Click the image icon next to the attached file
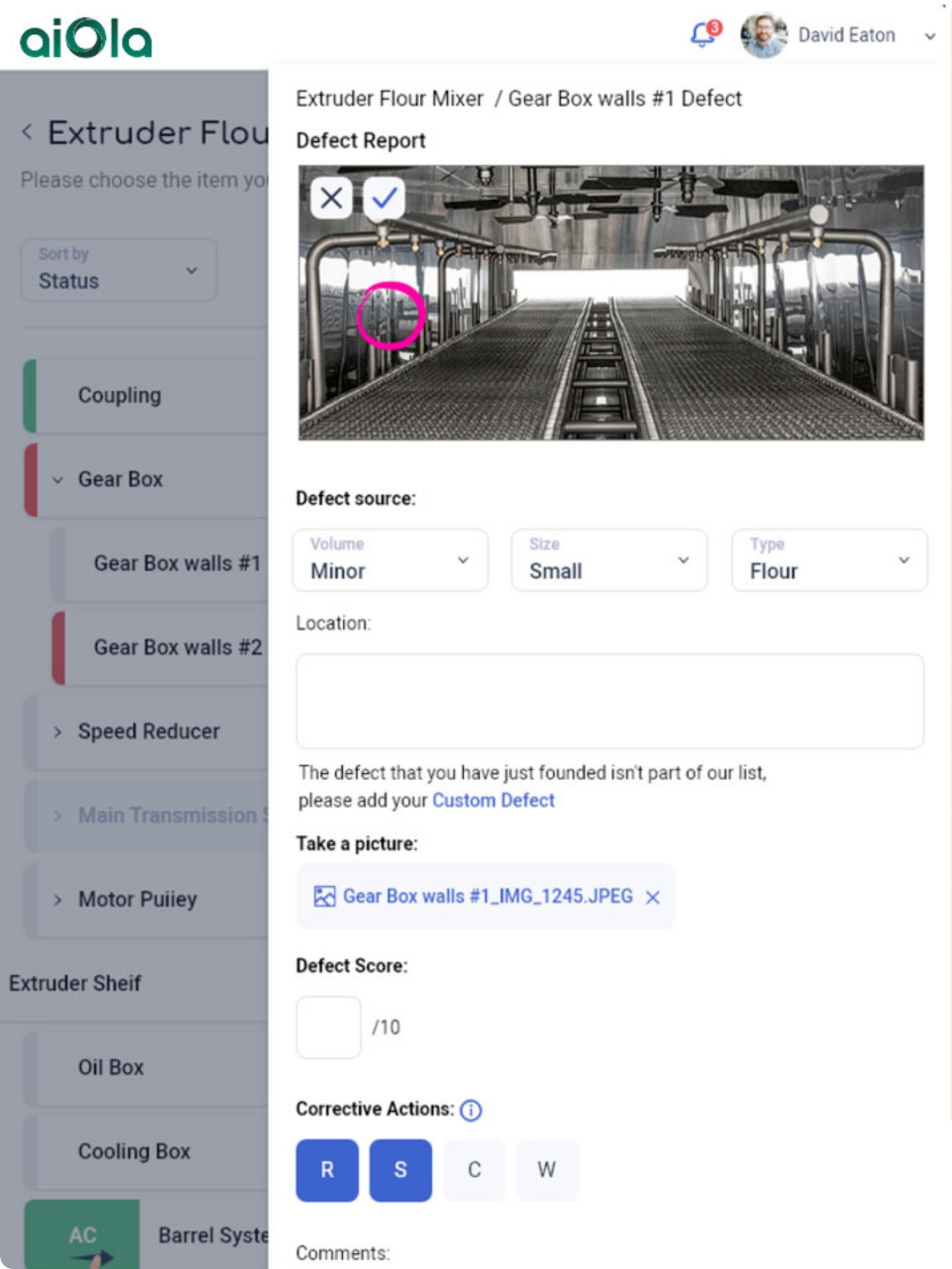 coord(324,897)
